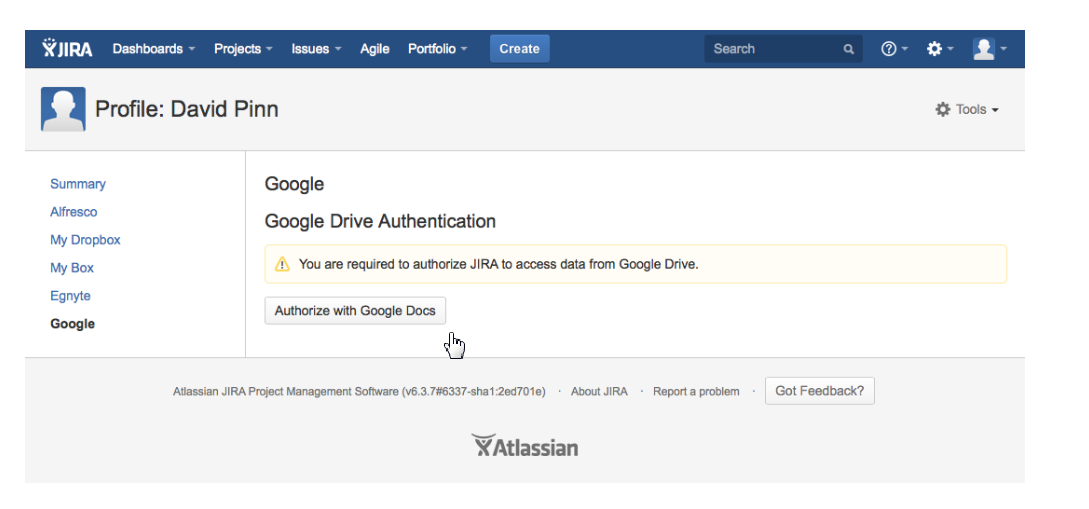
Task: Click David Pinn's profile avatar picture
Action: (x=63, y=109)
